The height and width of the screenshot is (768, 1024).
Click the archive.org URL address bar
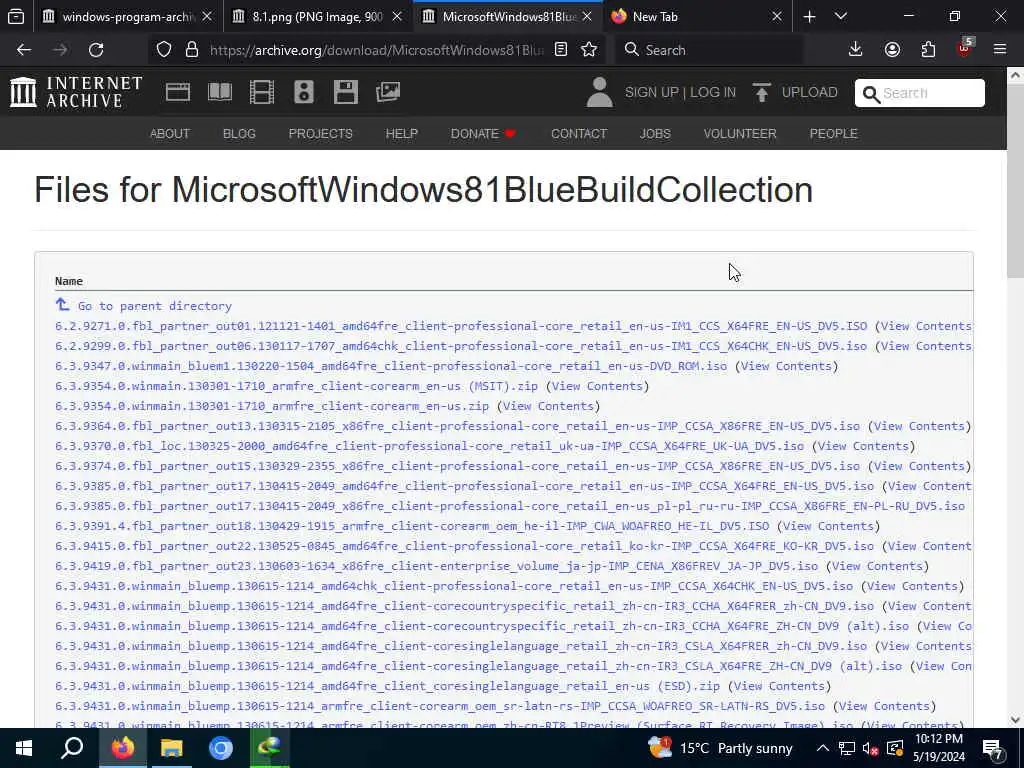click(376, 50)
